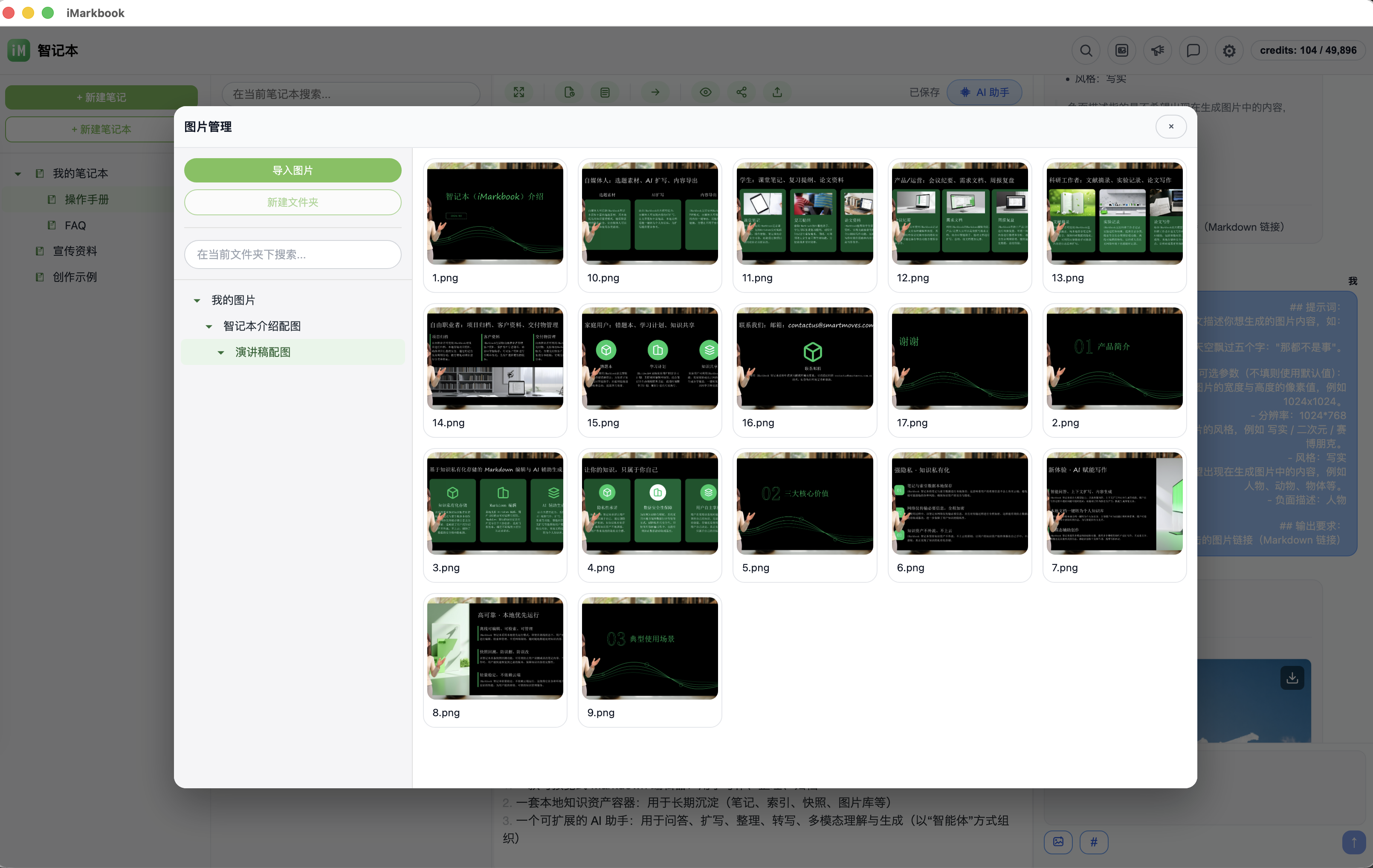Image resolution: width=1373 pixels, height=868 pixels.
Task: Click the share icon in editor toolbar
Action: click(741, 93)
